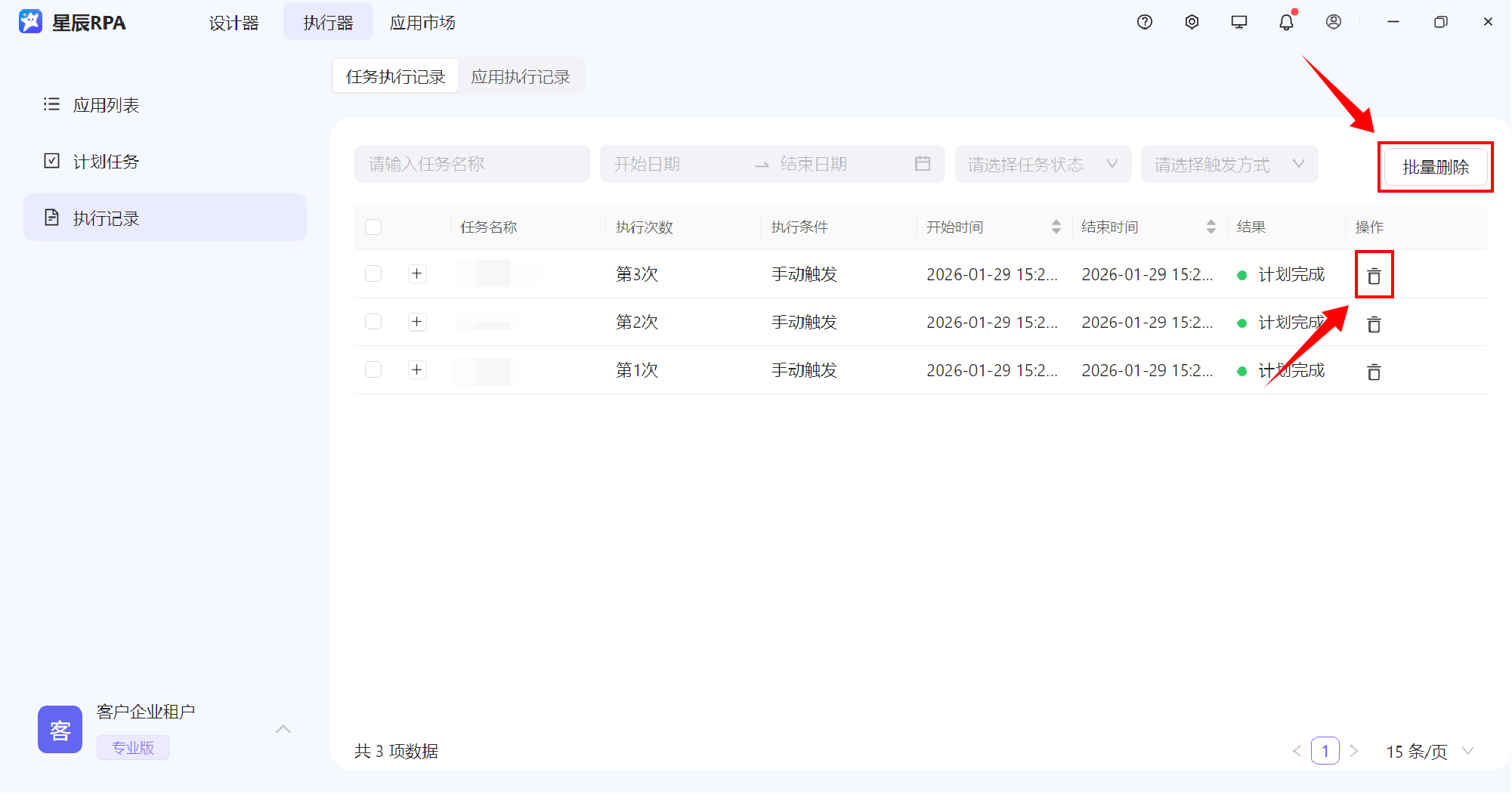Expand the 第3次 row details
Viewport: 1512px width, 794px height.
416,273
